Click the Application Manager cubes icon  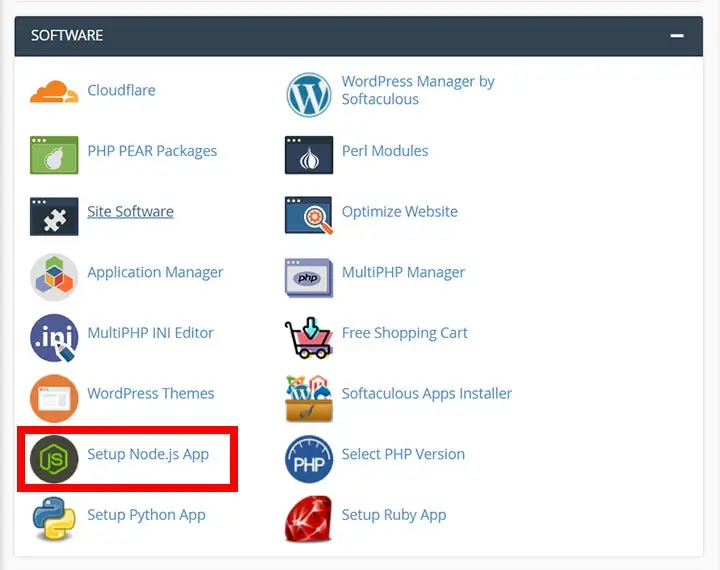54,277
